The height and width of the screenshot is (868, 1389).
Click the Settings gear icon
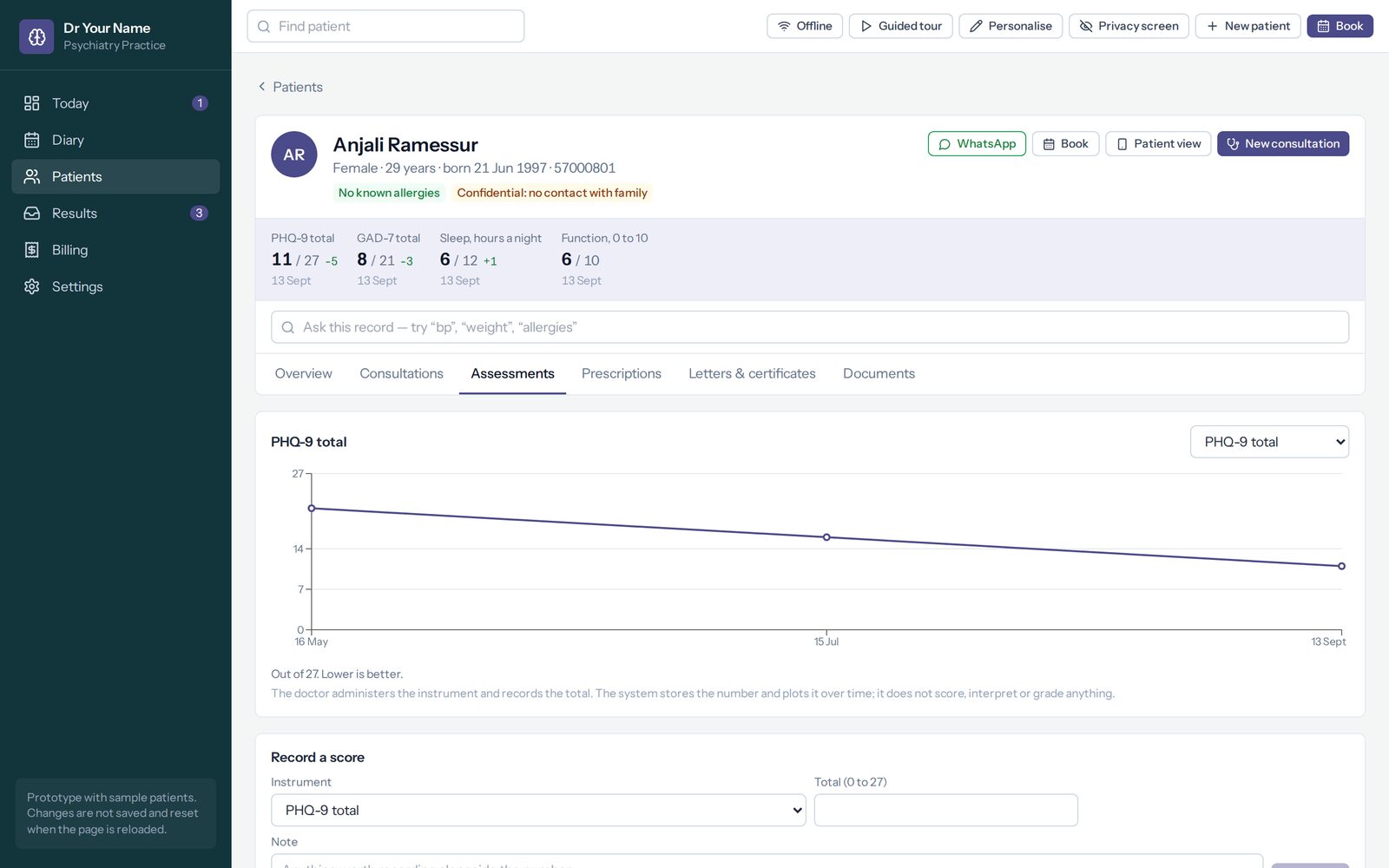pyautogui.click(x=32, y=286)
